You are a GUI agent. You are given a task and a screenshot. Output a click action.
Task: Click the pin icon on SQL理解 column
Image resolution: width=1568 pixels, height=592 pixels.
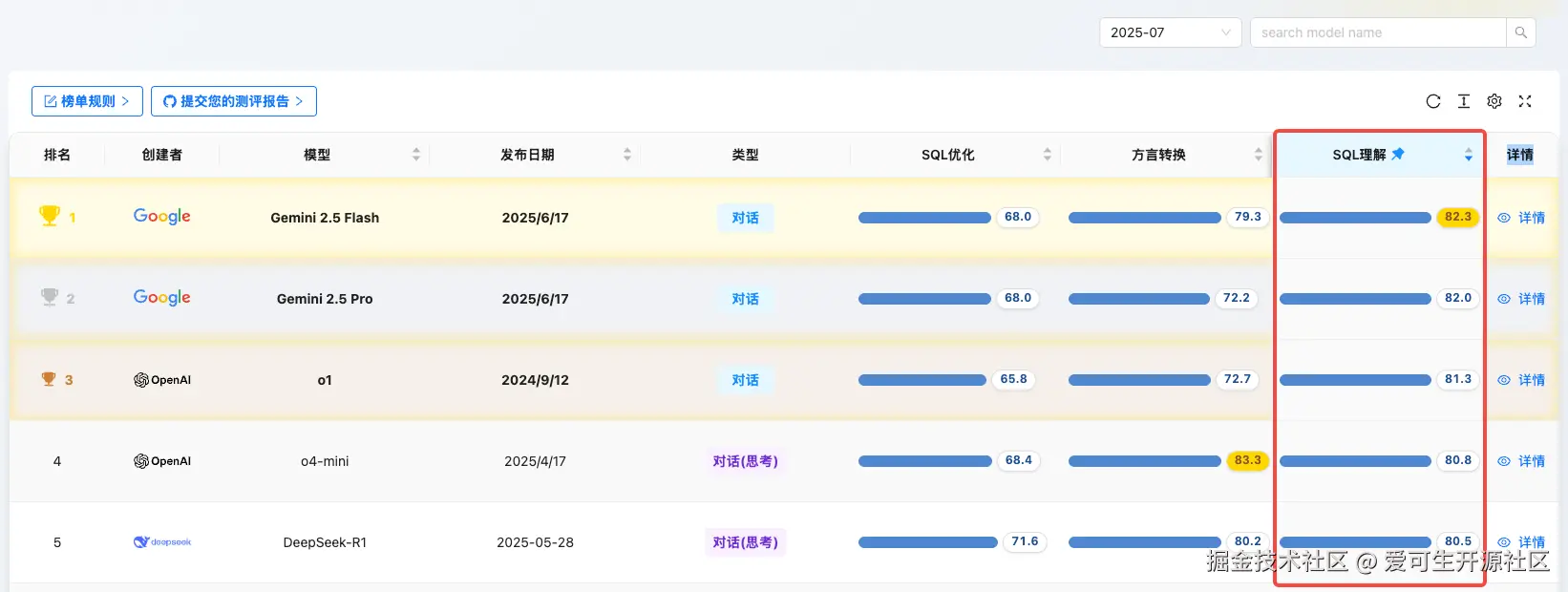click(x=1398, y=154)
